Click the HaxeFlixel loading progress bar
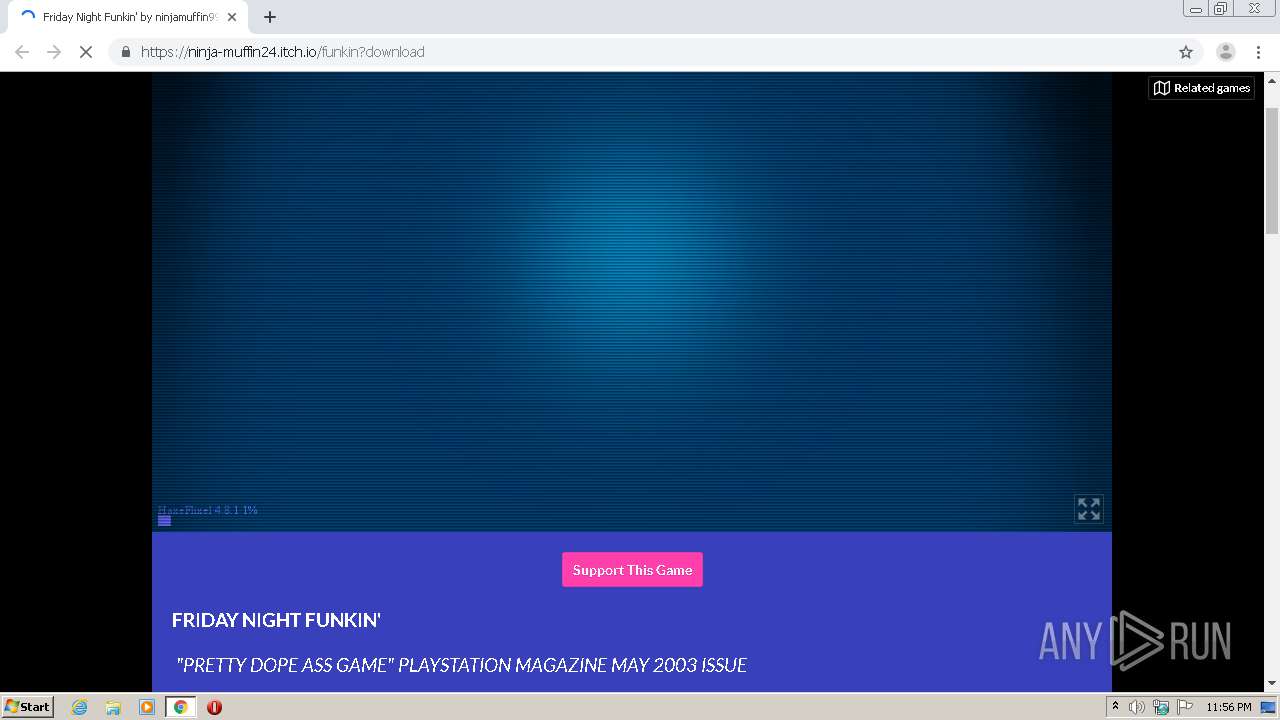 coord(164,521)
